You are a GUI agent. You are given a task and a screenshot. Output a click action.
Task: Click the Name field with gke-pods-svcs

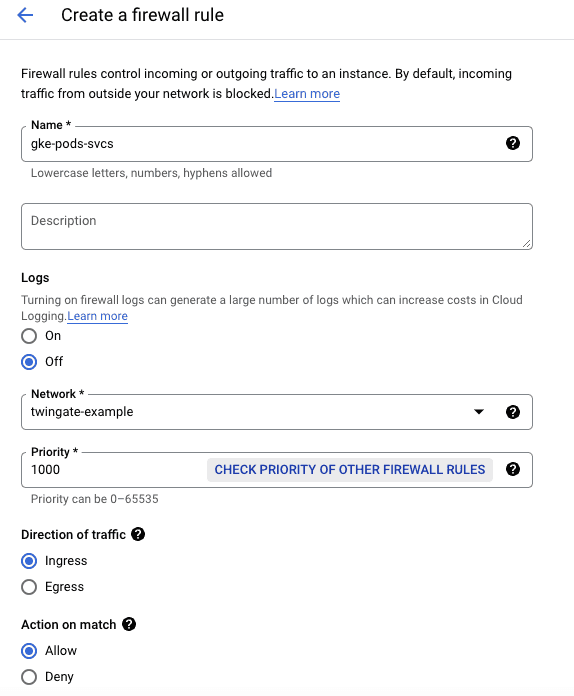[277, 144]
